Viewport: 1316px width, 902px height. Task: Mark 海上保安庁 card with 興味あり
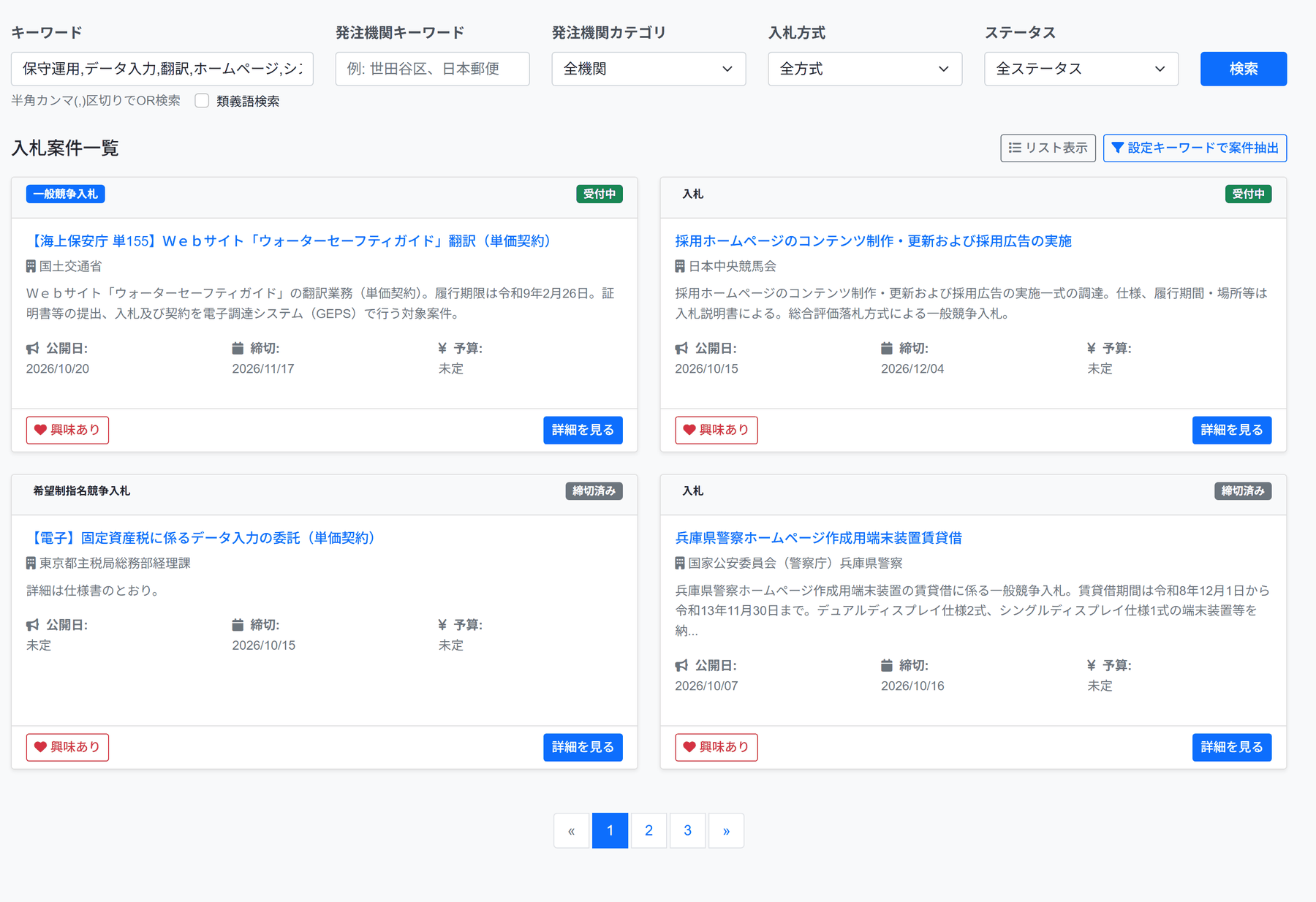coord(67,430)
